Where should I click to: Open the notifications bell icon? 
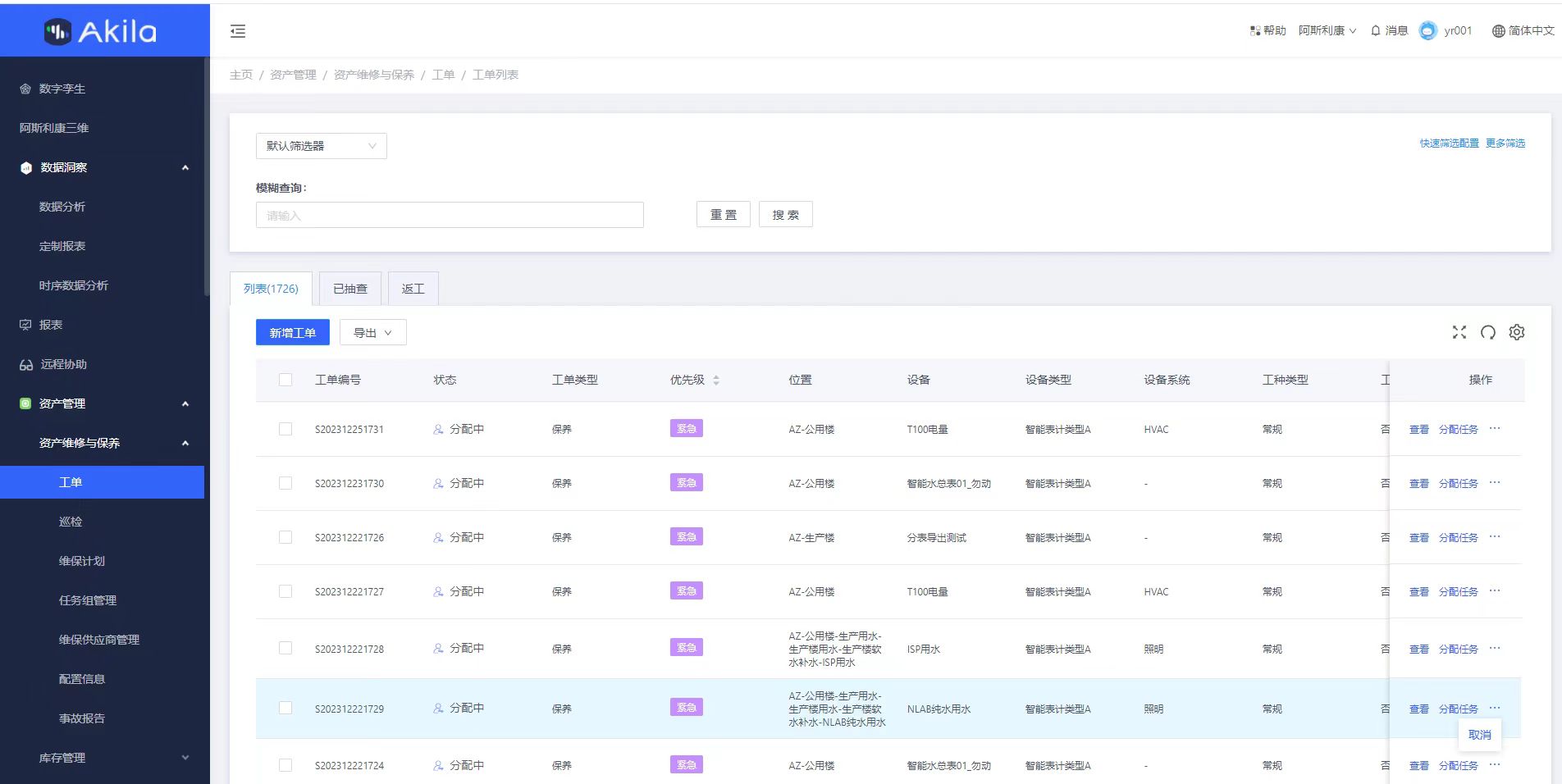[1376, 30]
